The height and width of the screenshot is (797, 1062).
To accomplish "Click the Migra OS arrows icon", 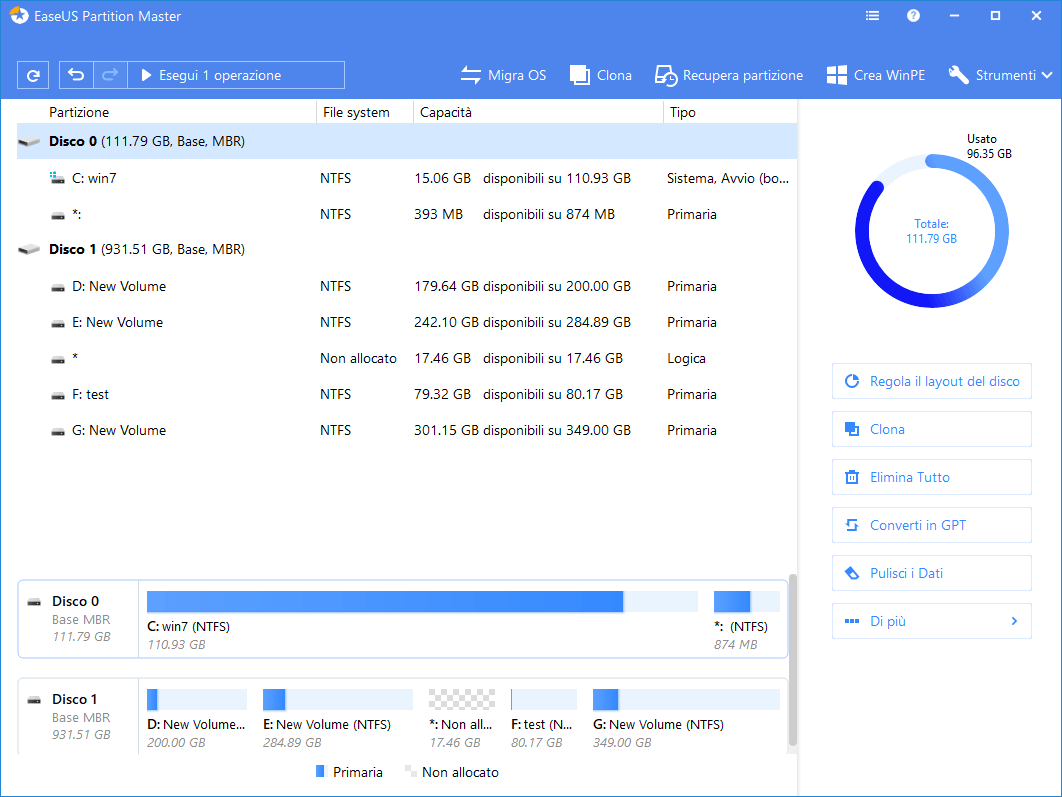I will [x=471, y=75].
